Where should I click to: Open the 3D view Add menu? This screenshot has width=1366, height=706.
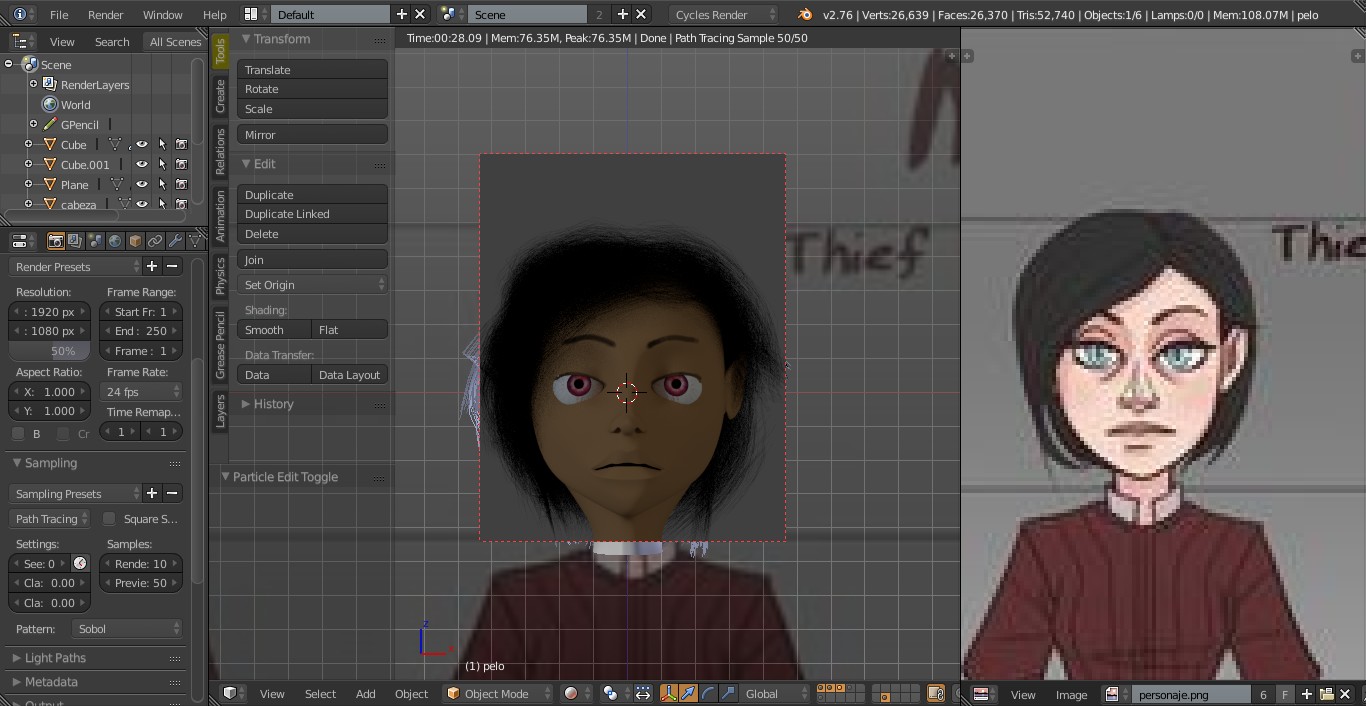(x=366, y=693)
